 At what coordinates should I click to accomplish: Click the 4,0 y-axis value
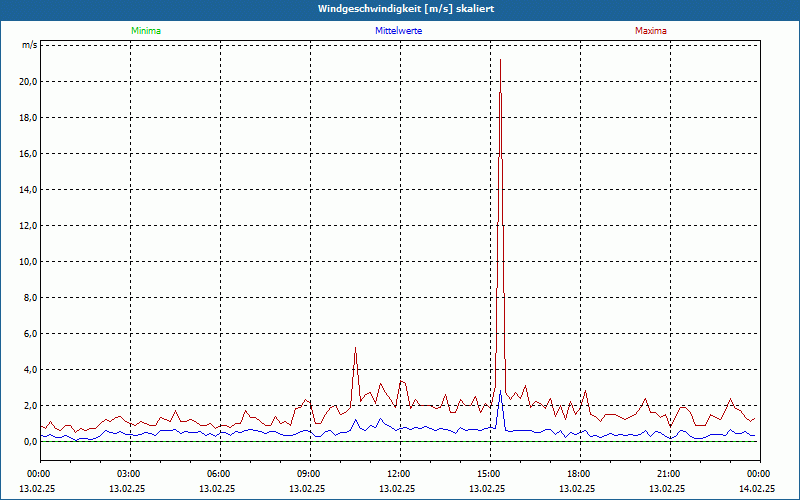pyautogui.click(x=31, y=369)
